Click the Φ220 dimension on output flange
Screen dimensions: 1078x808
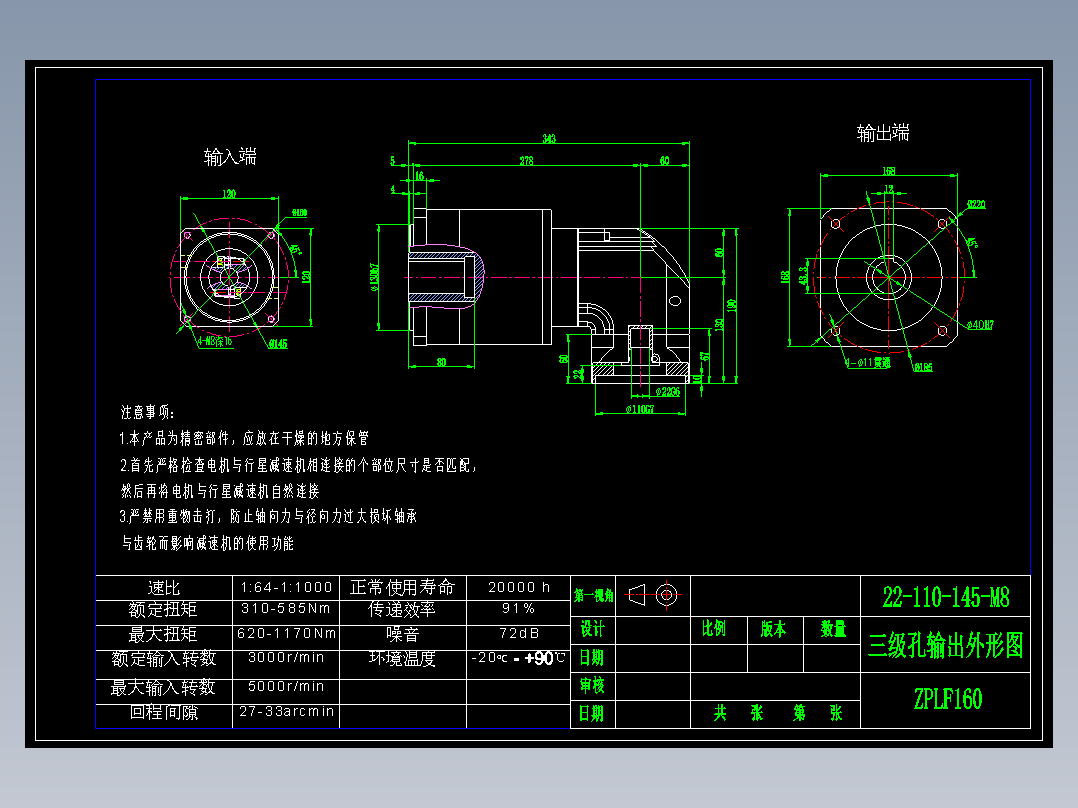[x=977, y=206]
